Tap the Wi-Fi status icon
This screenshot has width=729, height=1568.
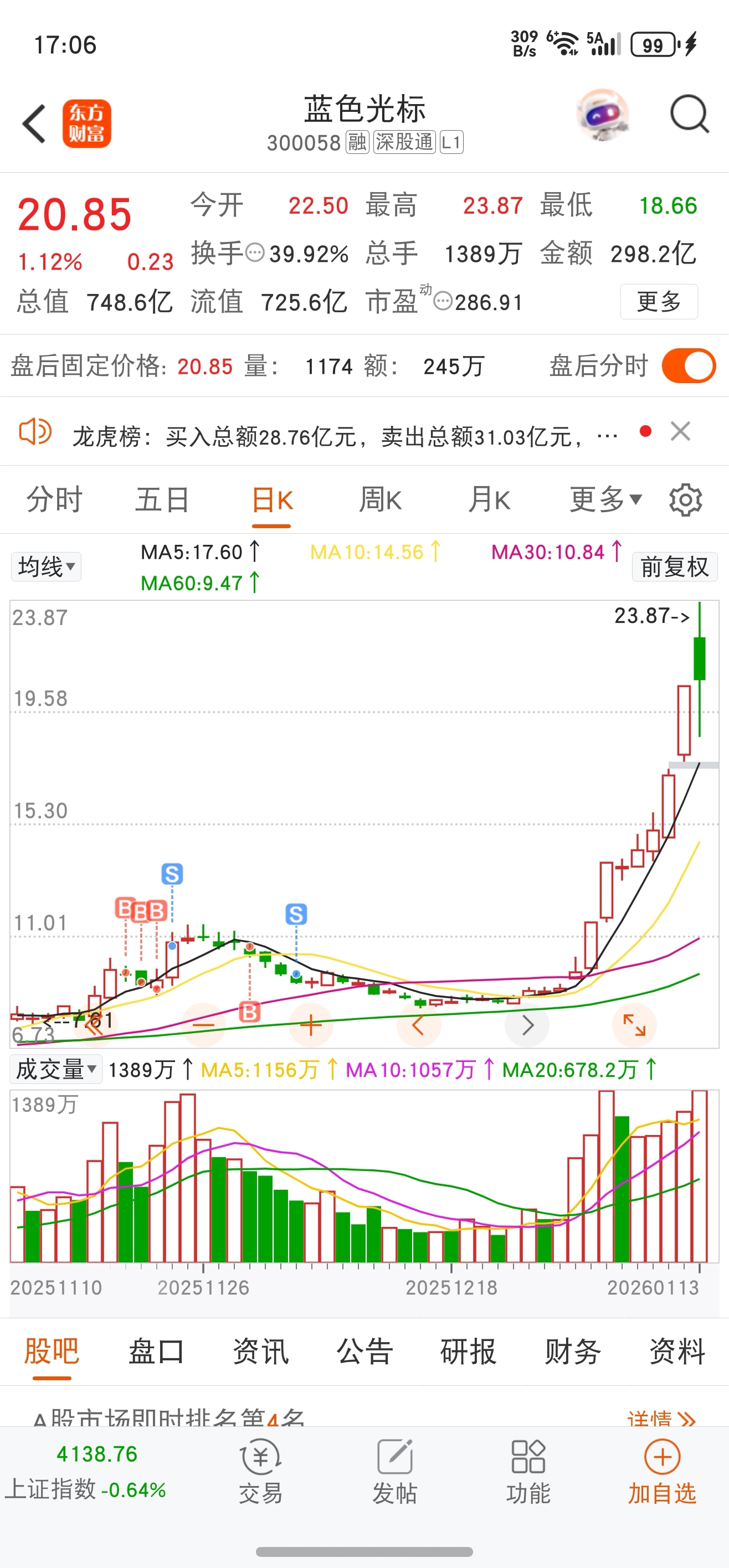point(564,44)
